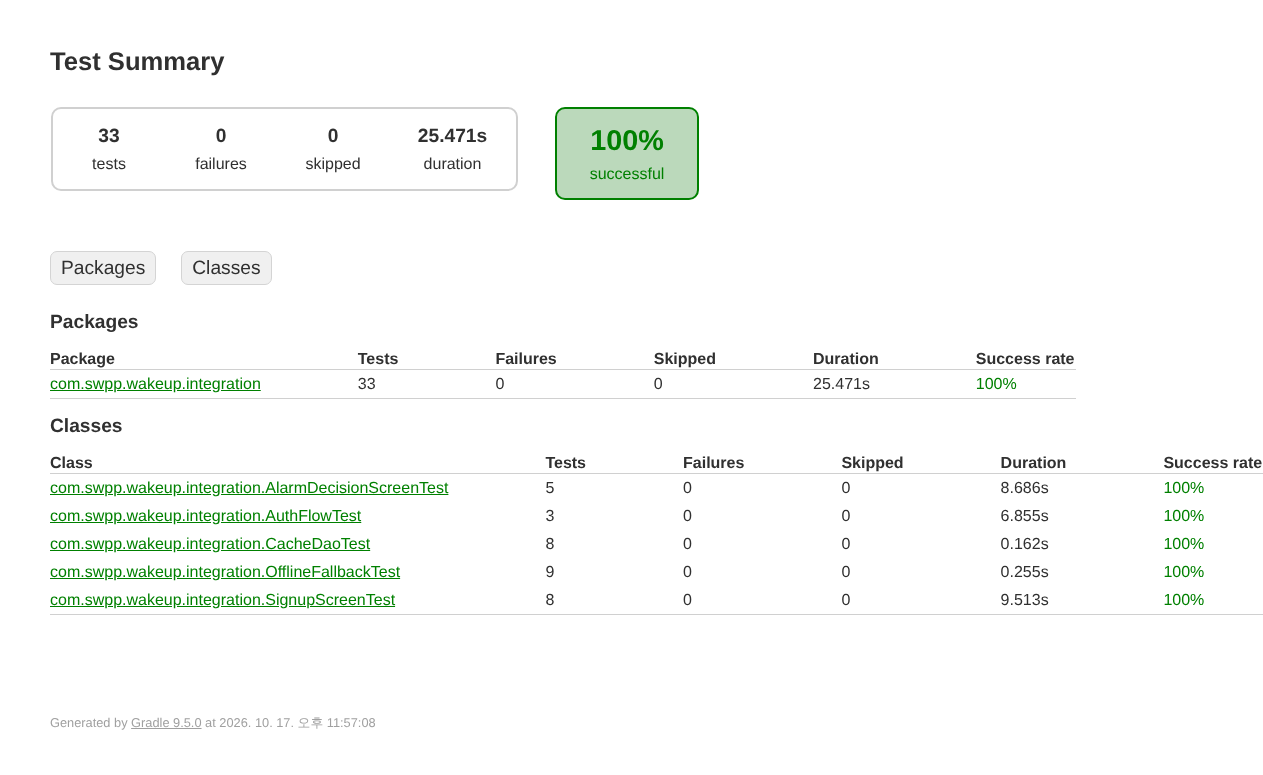Viewport: 1263px width, 775px height.
Task: Click the 100% success rate for AuthFlowTest
Action: 1184,516
